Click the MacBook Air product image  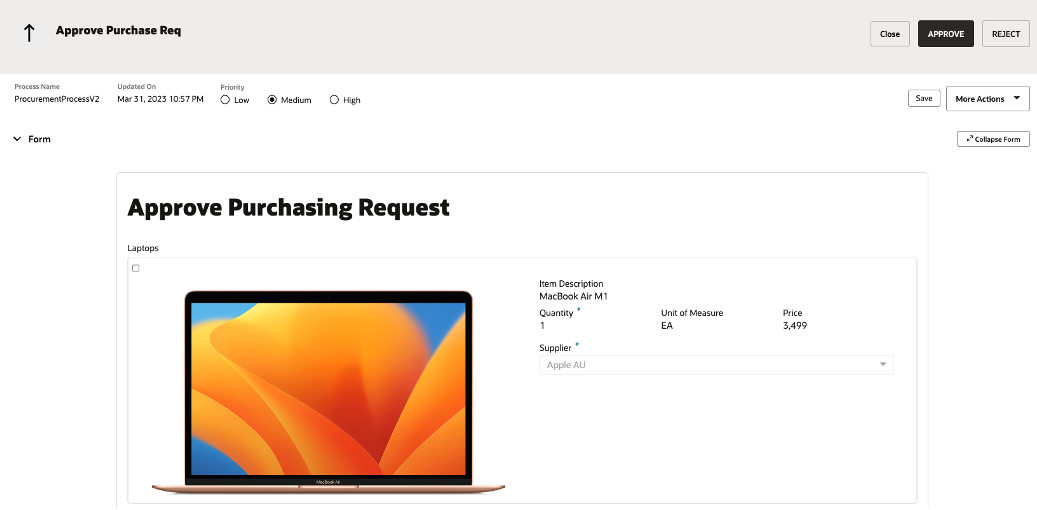click(x=329, y=392)
